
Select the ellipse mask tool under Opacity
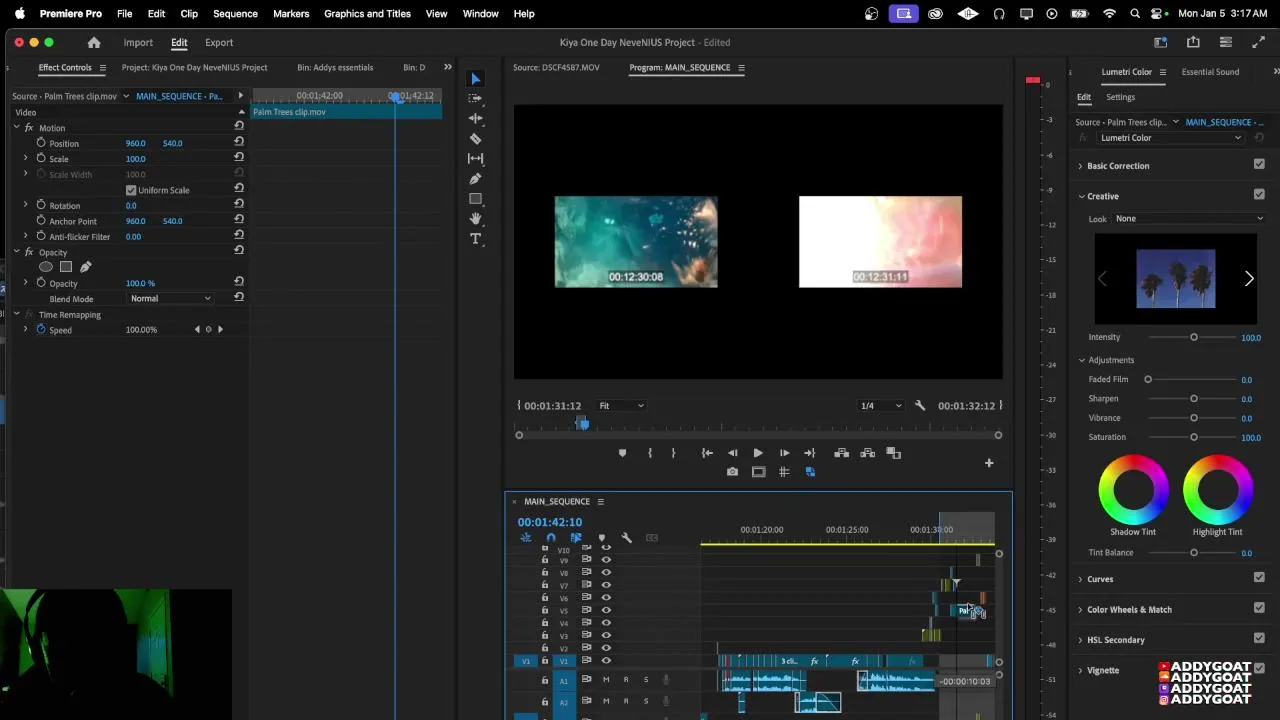(x=46, y=267)
